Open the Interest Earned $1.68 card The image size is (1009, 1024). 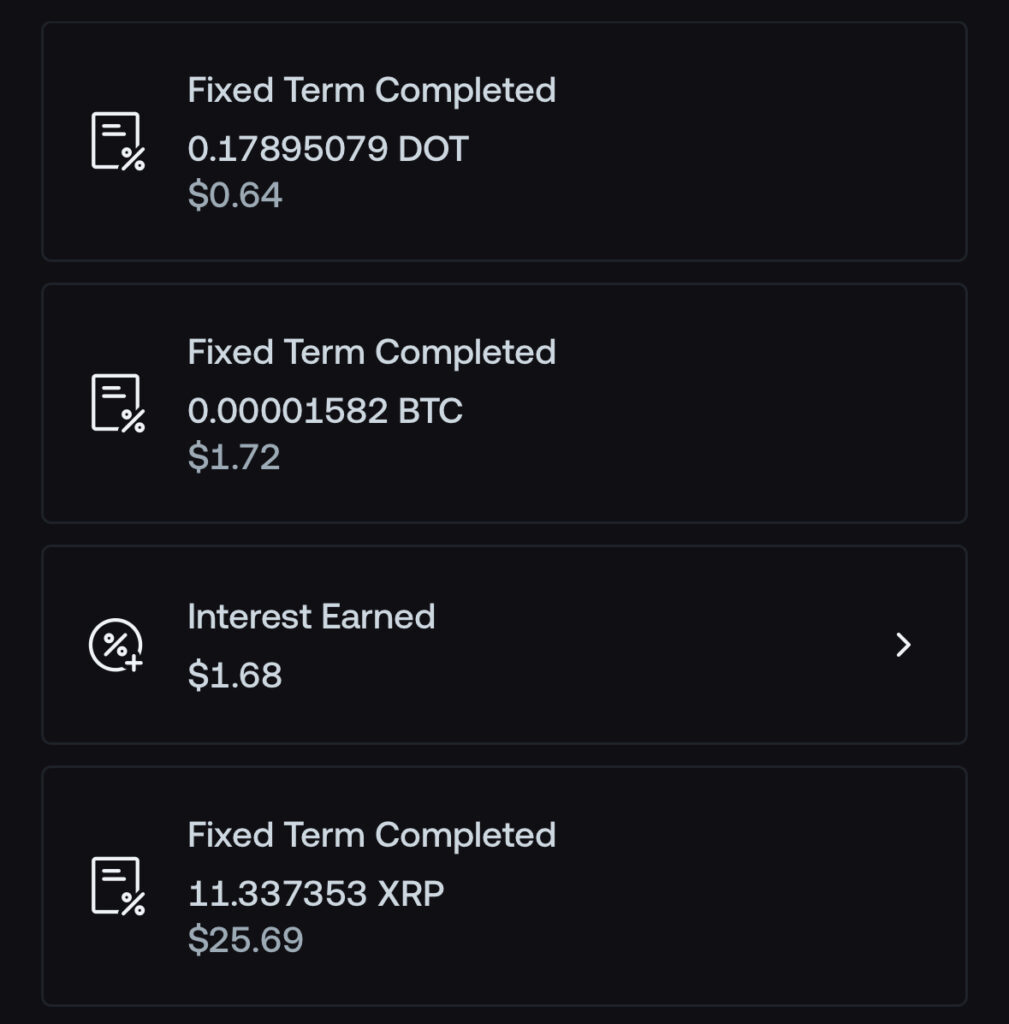(504, 645)
